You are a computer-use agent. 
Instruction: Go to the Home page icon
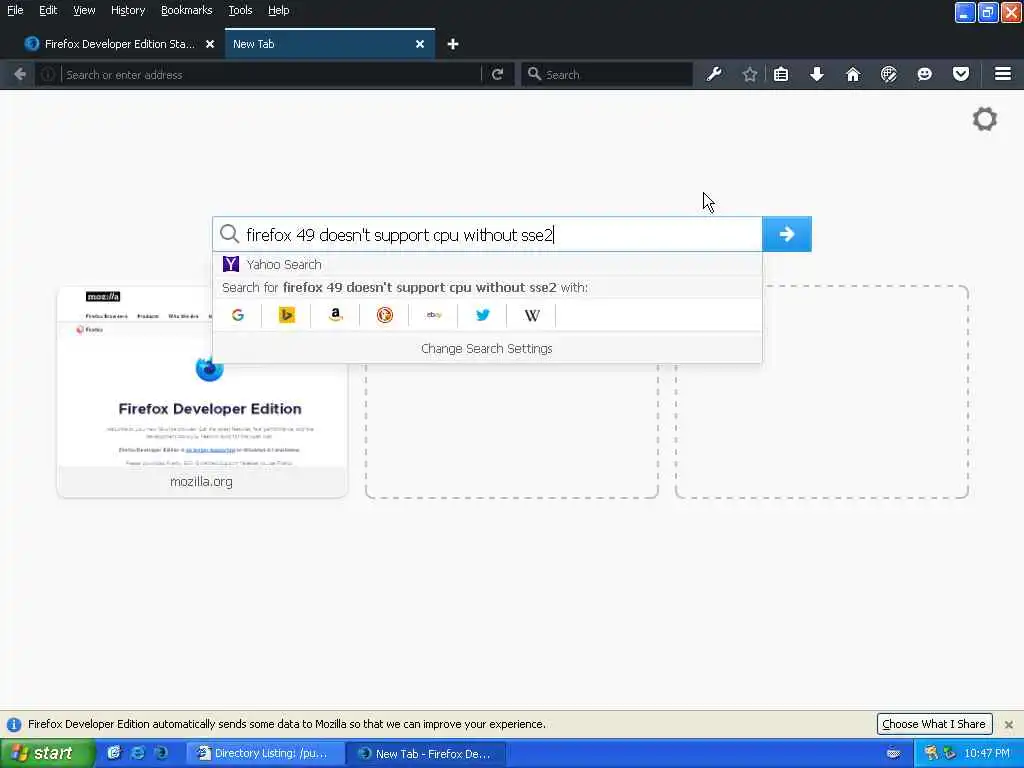pyautogui.click(x=852, y=74)
